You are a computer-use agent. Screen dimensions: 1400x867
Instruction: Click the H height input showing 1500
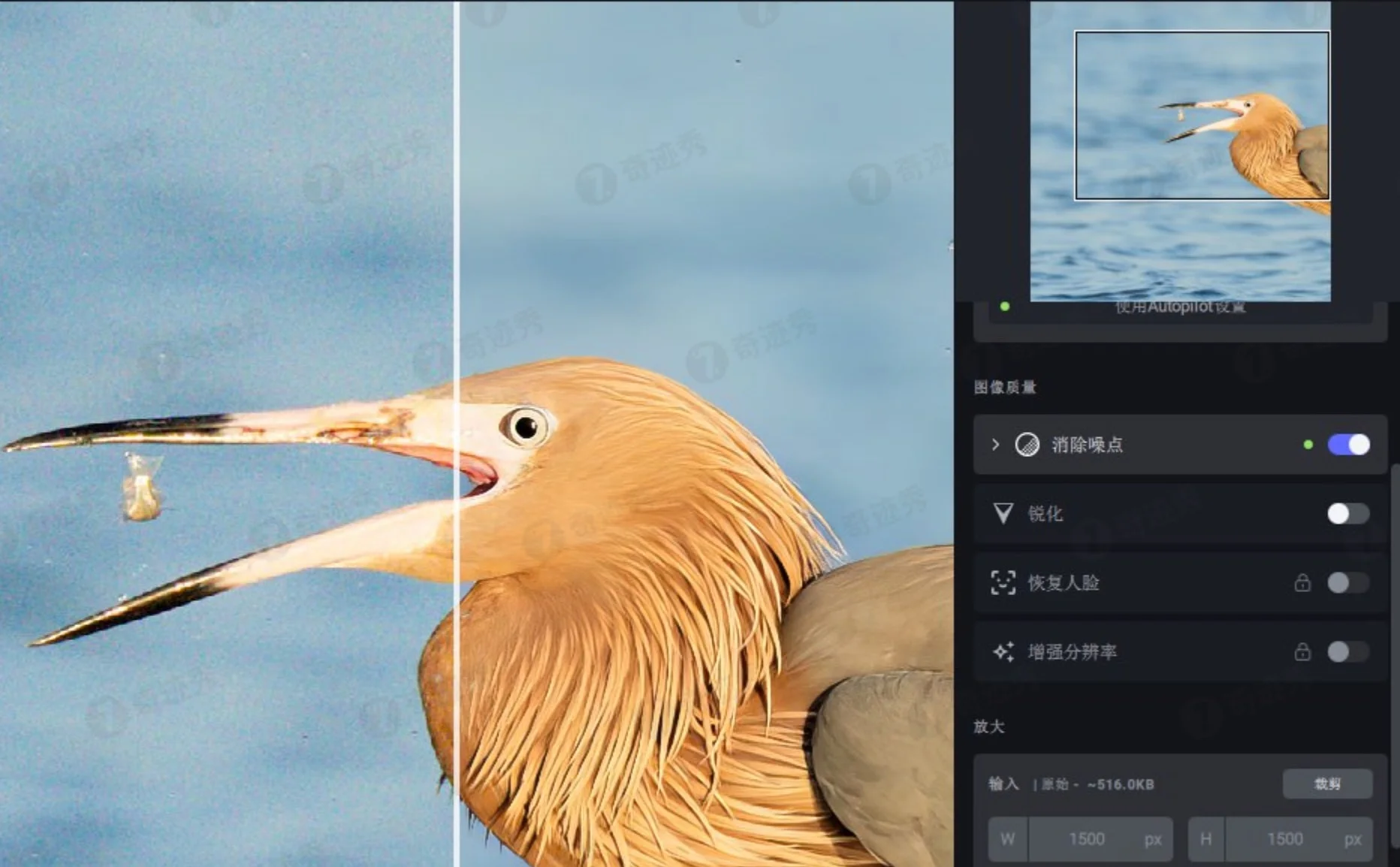pos(1286,838)
